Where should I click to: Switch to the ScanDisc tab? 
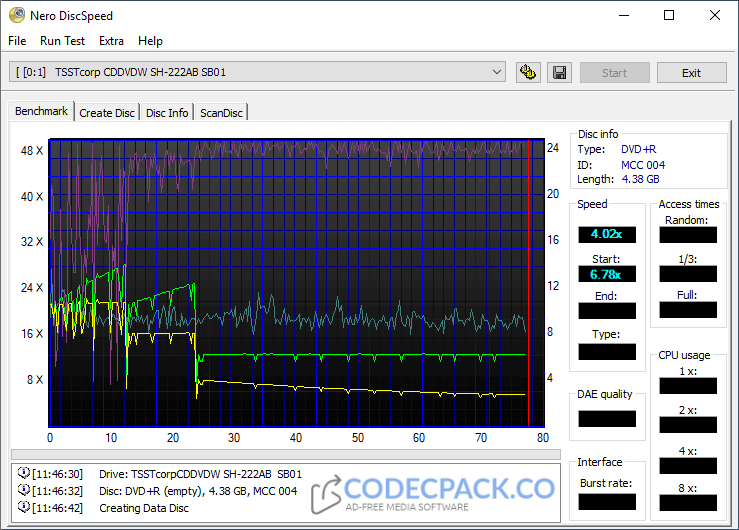pyautogui.click(x=221, y=113)
